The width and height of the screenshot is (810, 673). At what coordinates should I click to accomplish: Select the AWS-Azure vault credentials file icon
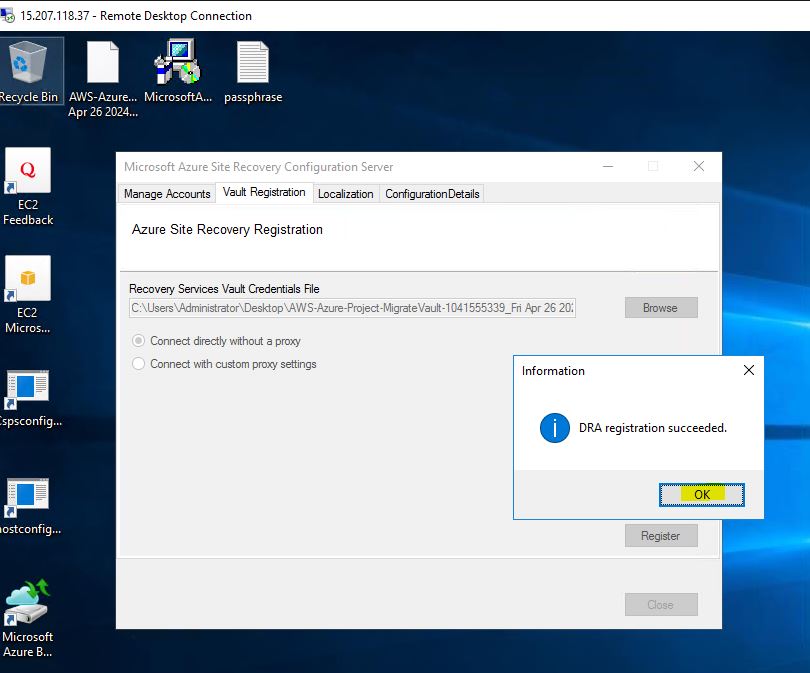pos(102,63)
